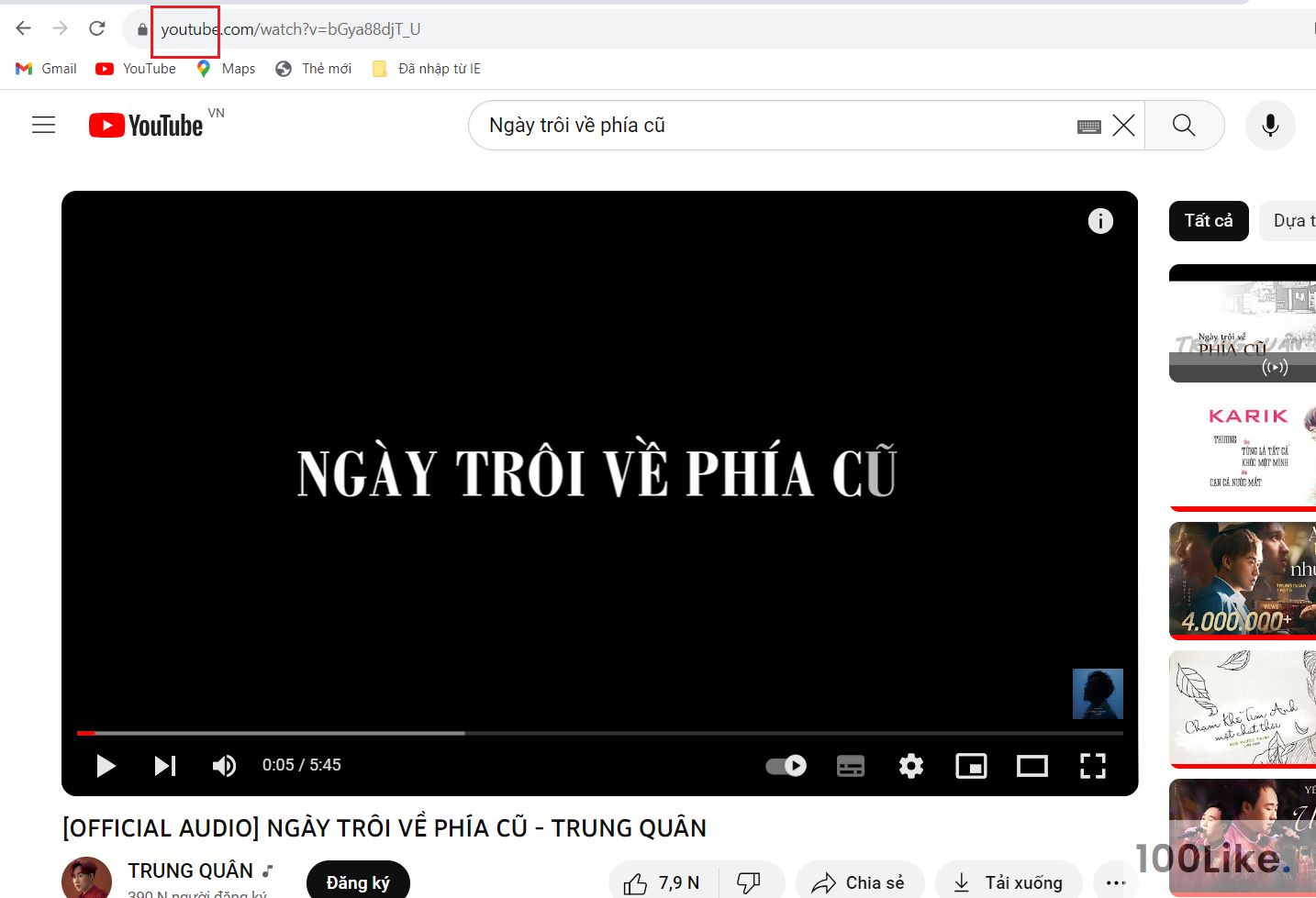Seek on the video progress bar

(x=600, y=733)
